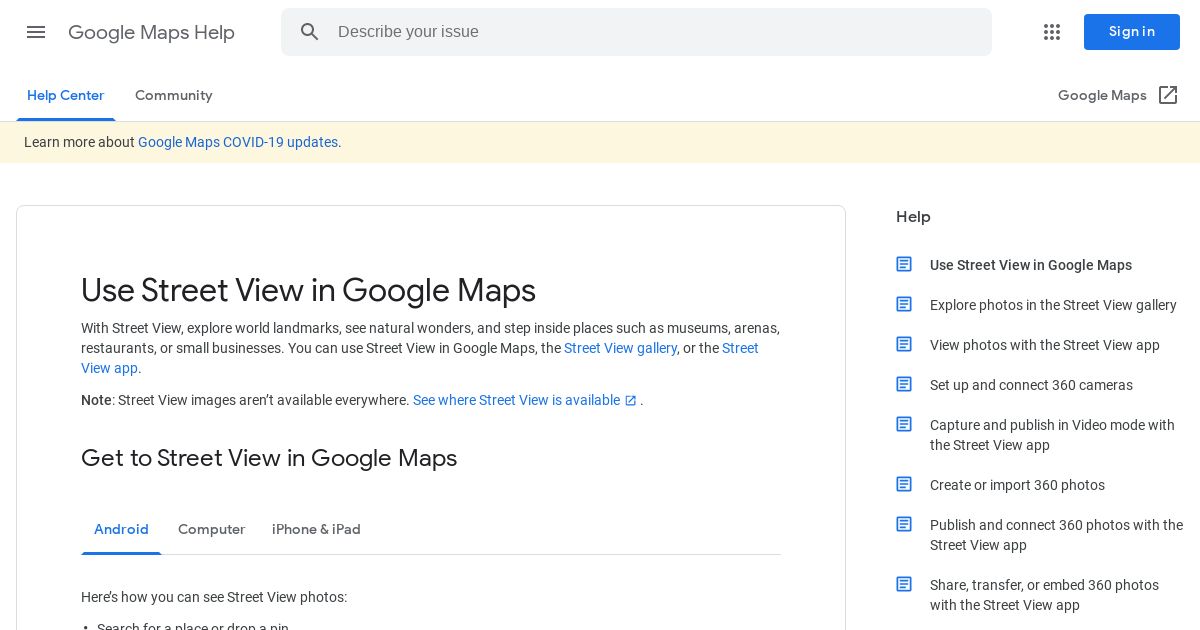Screen dimensions: 1200x630
Task: Open Explore photos in the Street View gallery
Action: pos(1053,305)
